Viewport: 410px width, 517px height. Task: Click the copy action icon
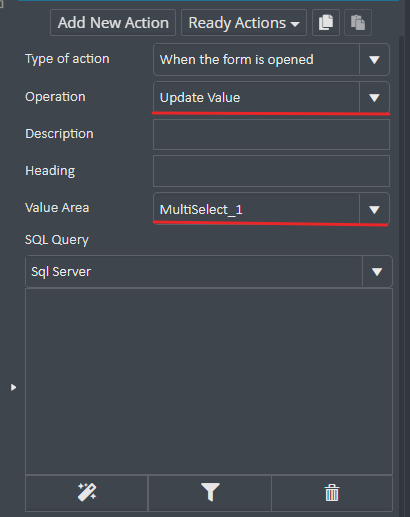[x=326, y=23]
